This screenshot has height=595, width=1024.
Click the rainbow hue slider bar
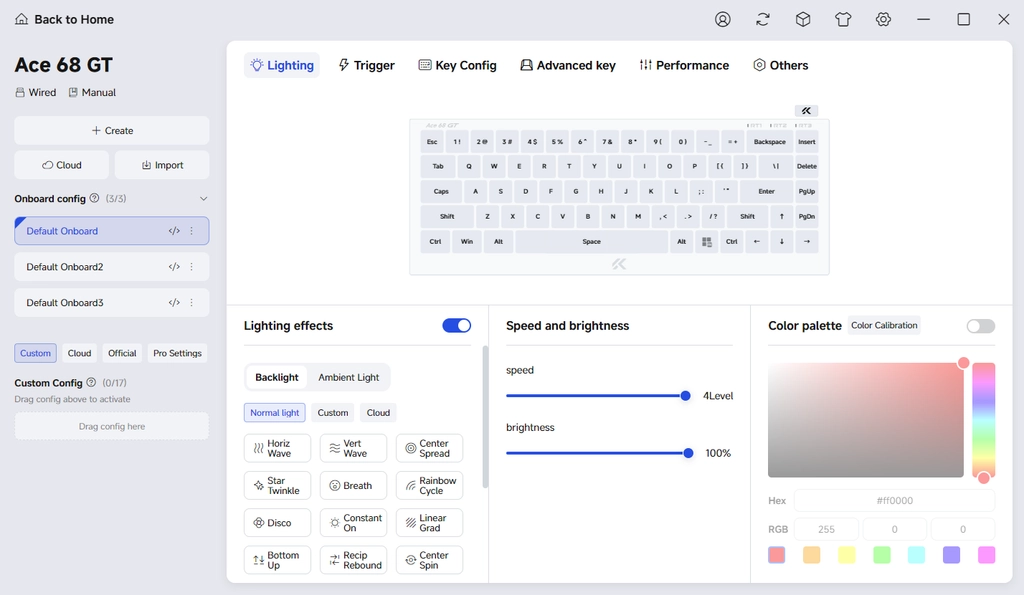tap(984, 420)
